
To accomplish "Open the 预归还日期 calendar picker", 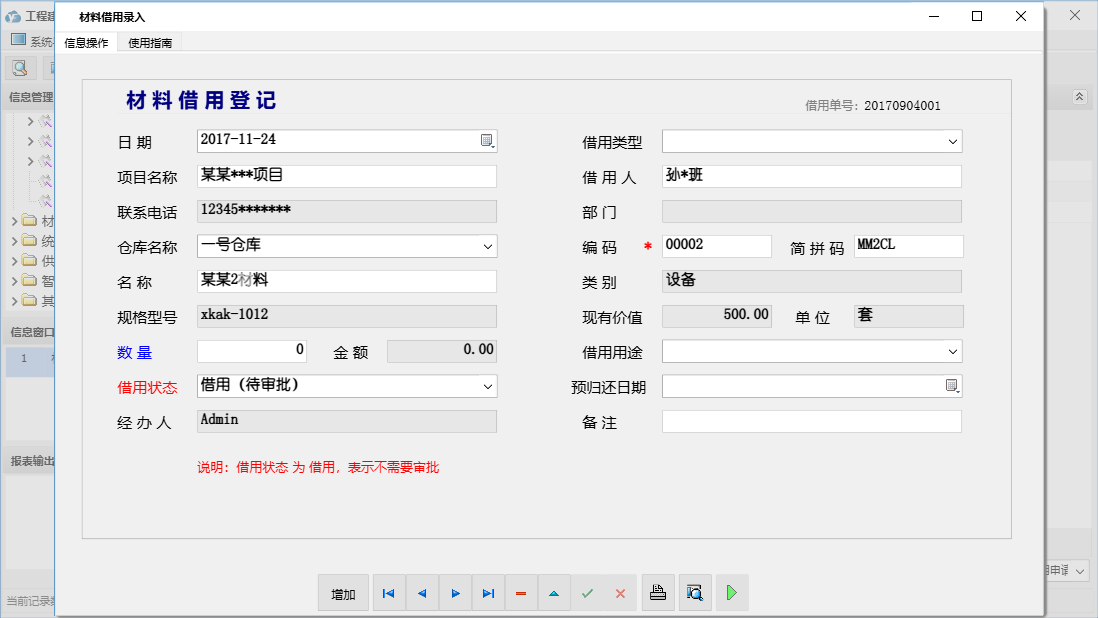I will [952, 386].
